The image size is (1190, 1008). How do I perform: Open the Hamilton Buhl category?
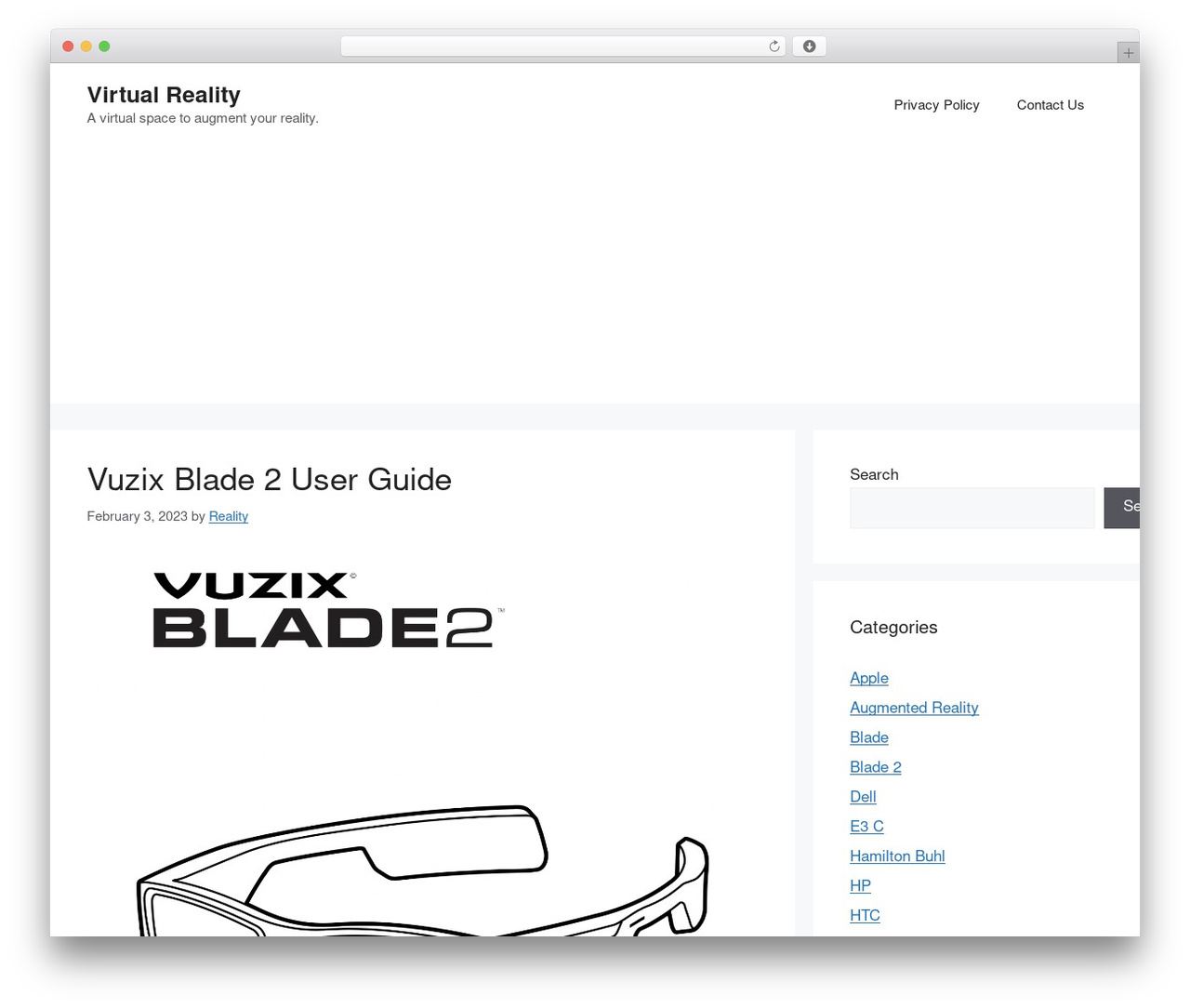(897, 856)
